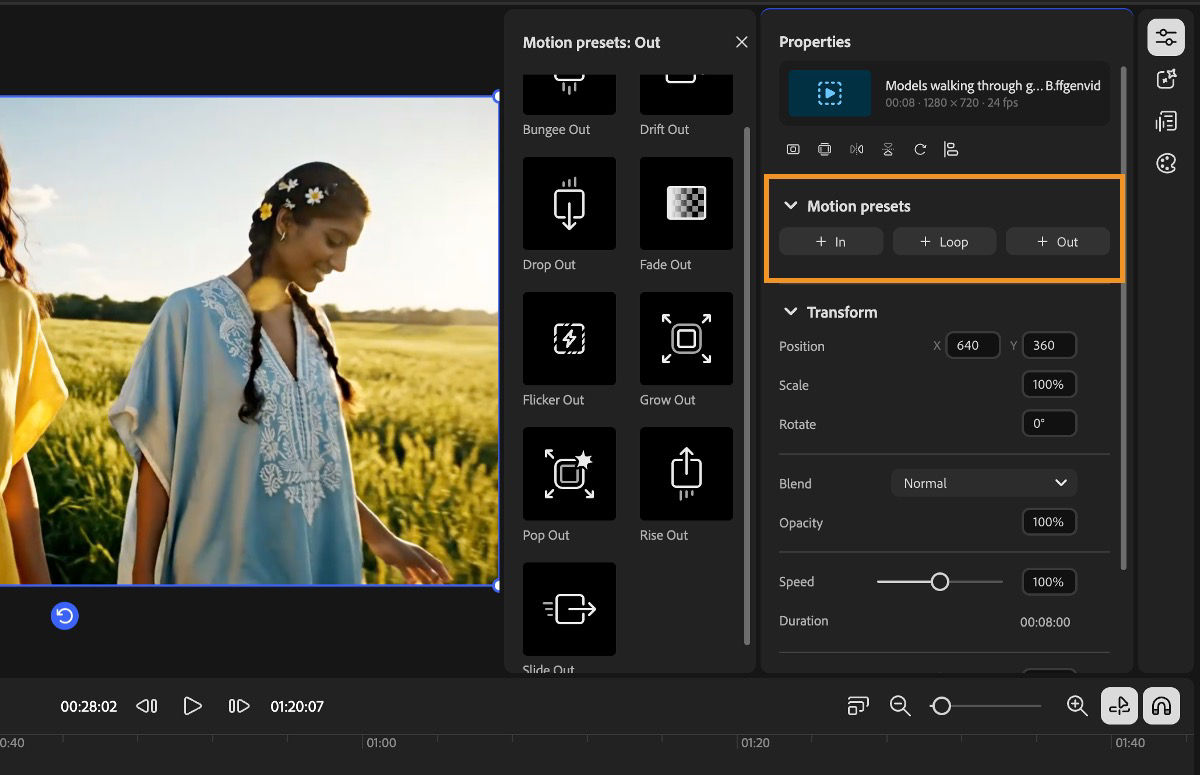The height and width of the screenshot is (775, 1200).
Task: Open the Blend mode dropdown
Action: pyautogui.click(x=984, y=483)
